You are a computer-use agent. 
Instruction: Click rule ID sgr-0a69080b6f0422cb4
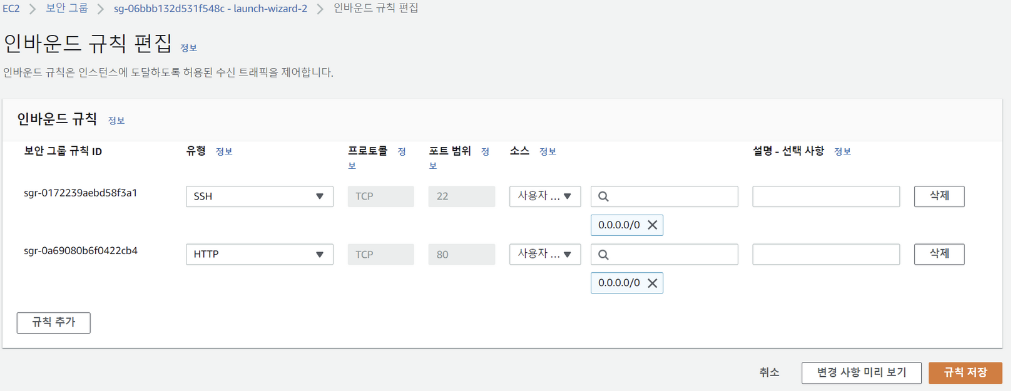[81, 250]
